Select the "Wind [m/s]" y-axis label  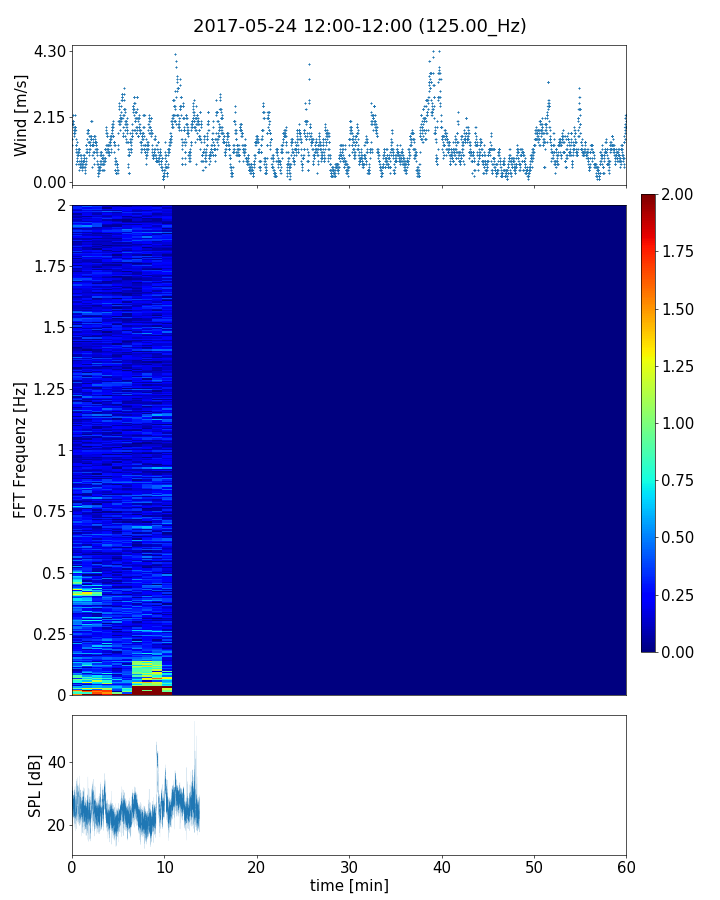point(21,115)
